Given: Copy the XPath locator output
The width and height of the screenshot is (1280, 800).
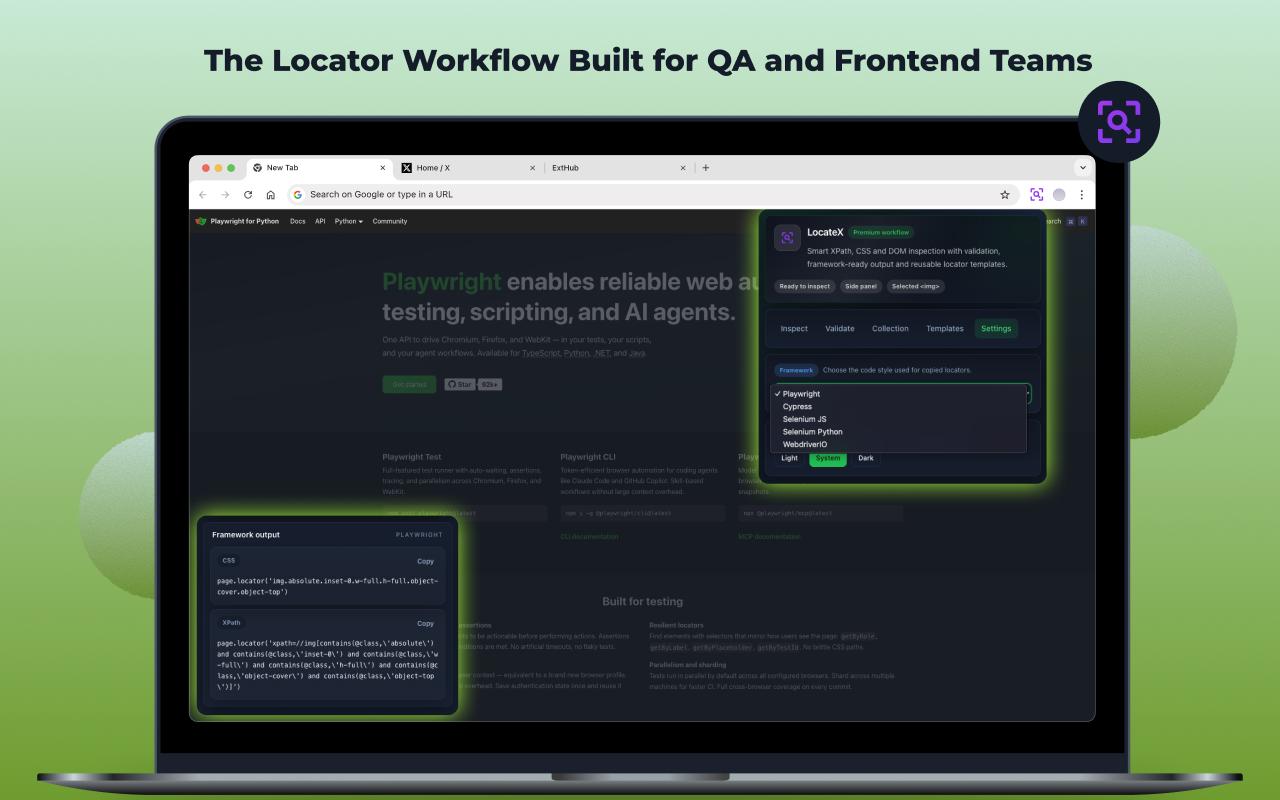Looking at the screenshot, I should click(x=426, y=623).
